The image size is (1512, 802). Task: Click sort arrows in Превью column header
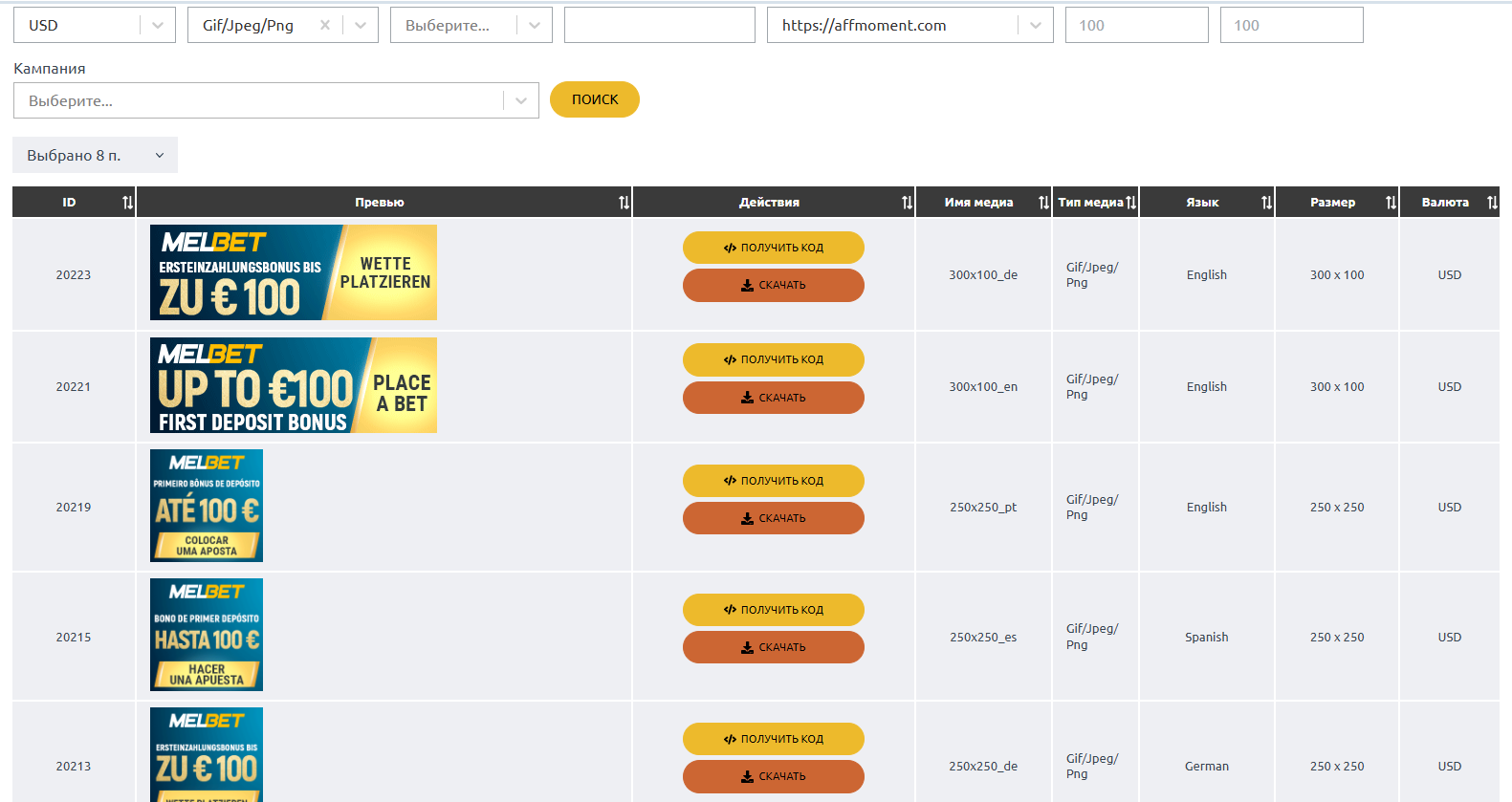[624, 203]
